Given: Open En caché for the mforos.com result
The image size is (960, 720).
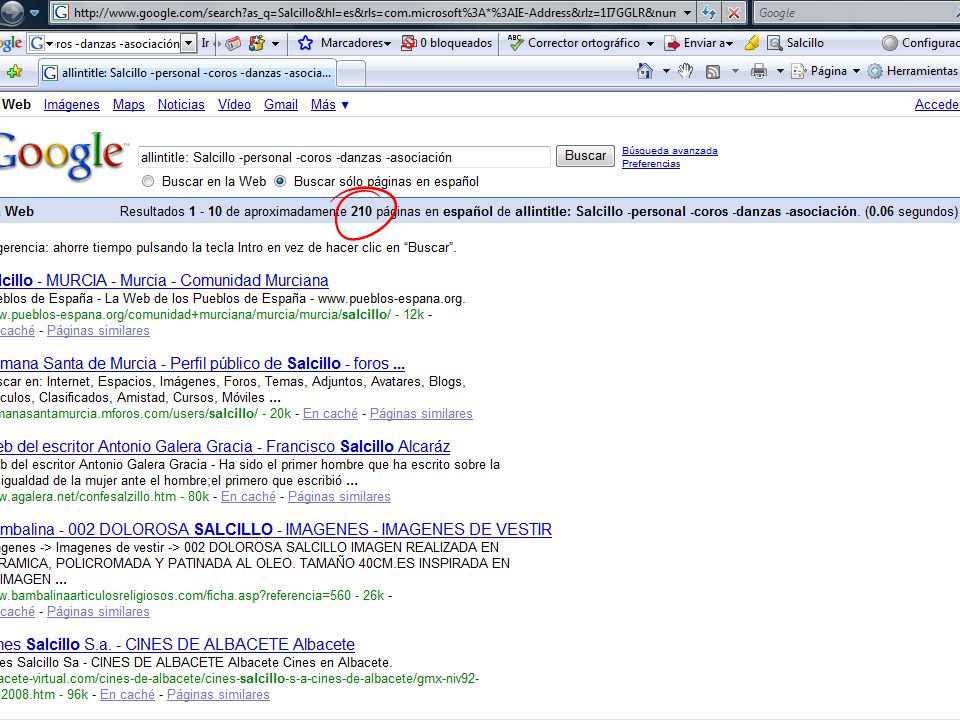Looking at the screenshot, I should coord(331,414).
